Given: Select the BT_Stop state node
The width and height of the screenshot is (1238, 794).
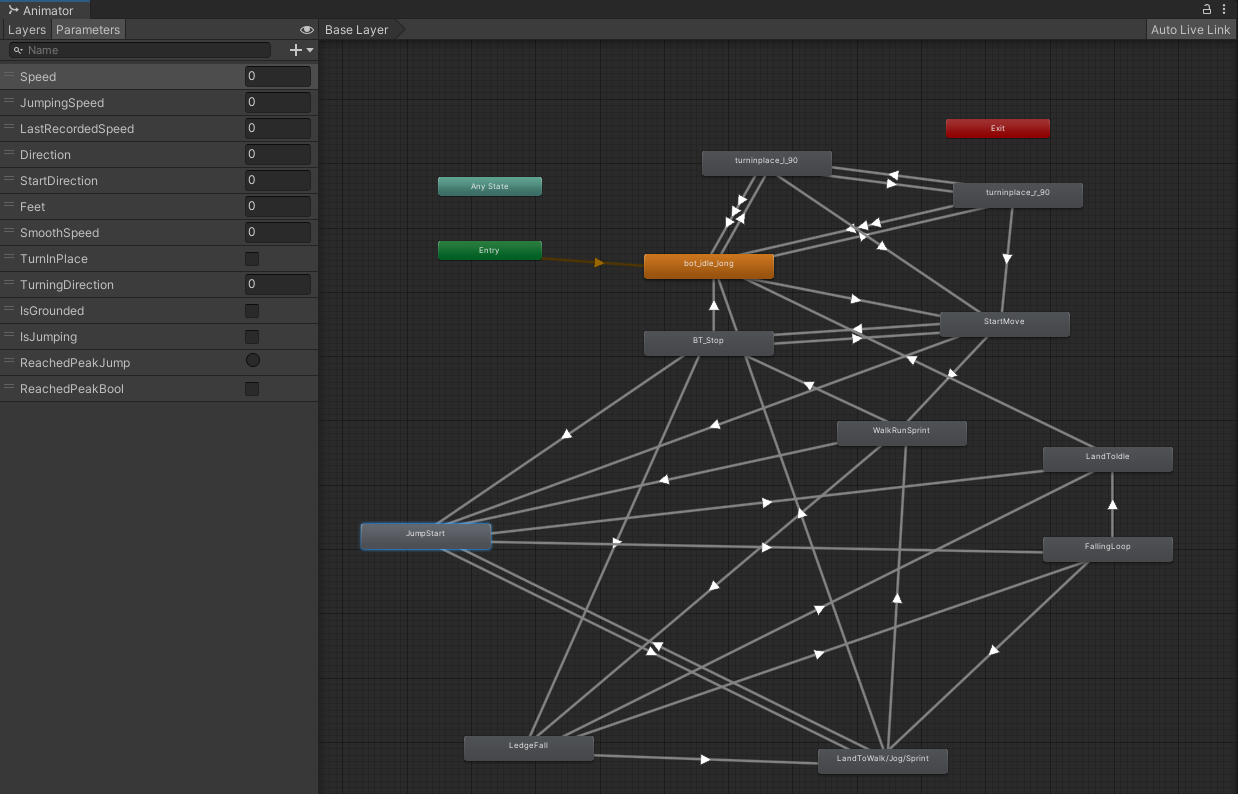Looking at the screenshot, I should click(x=709, y=343).
